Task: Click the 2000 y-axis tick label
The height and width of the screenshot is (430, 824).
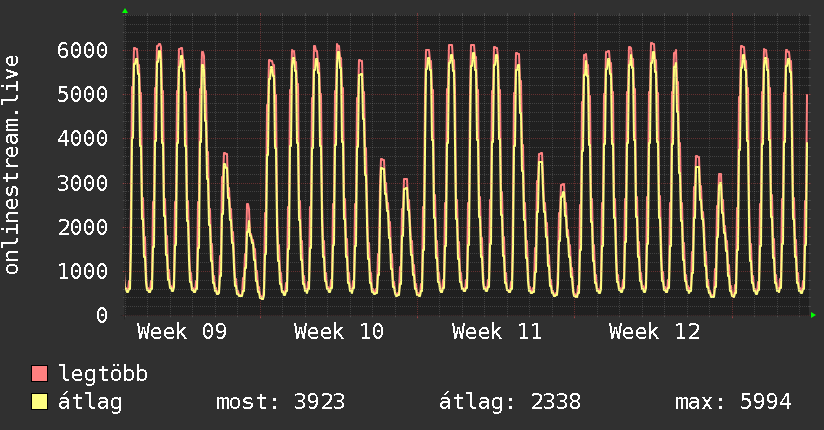Action: [x=82, y=227]
